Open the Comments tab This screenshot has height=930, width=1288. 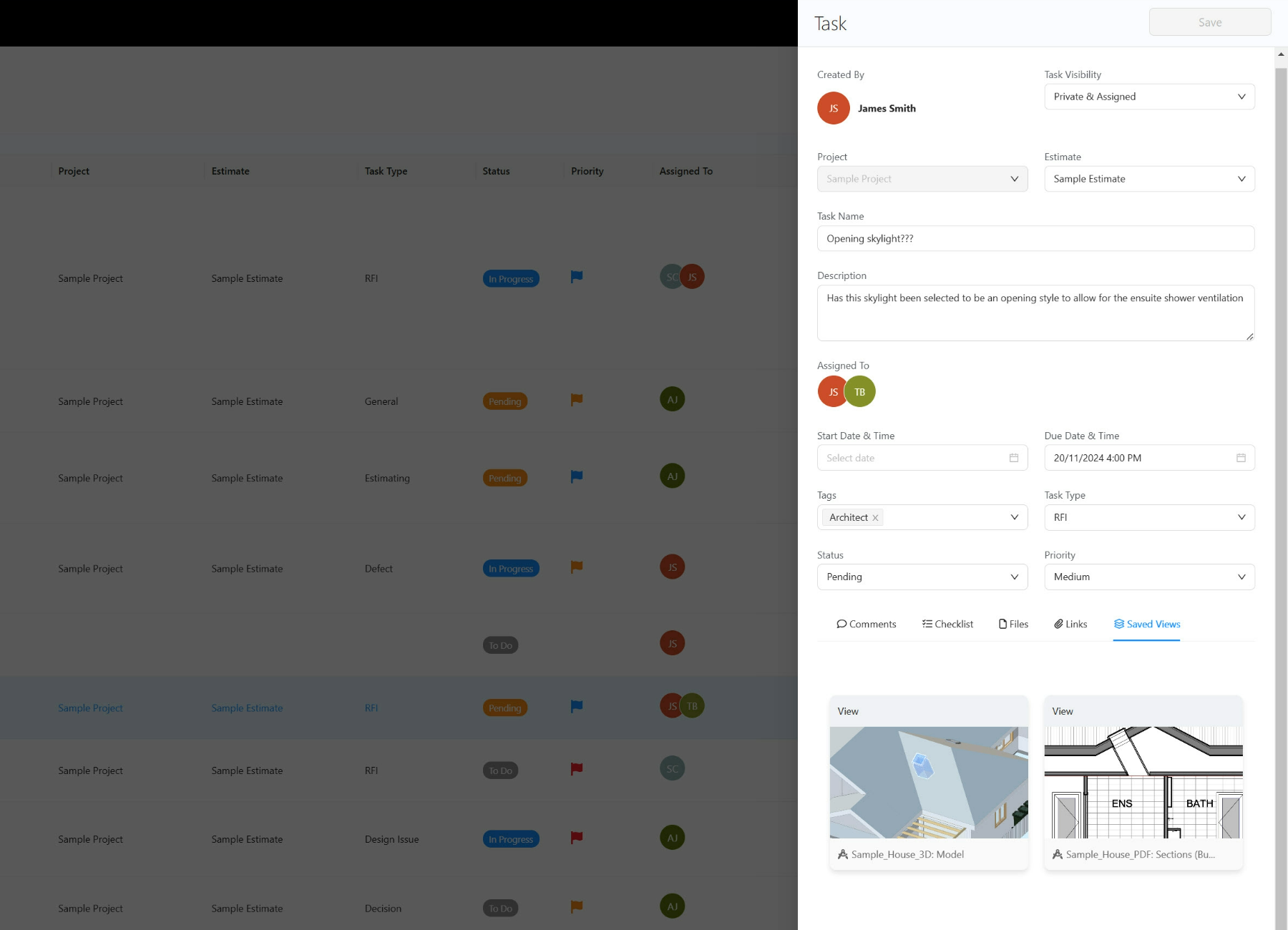point(866,624)
